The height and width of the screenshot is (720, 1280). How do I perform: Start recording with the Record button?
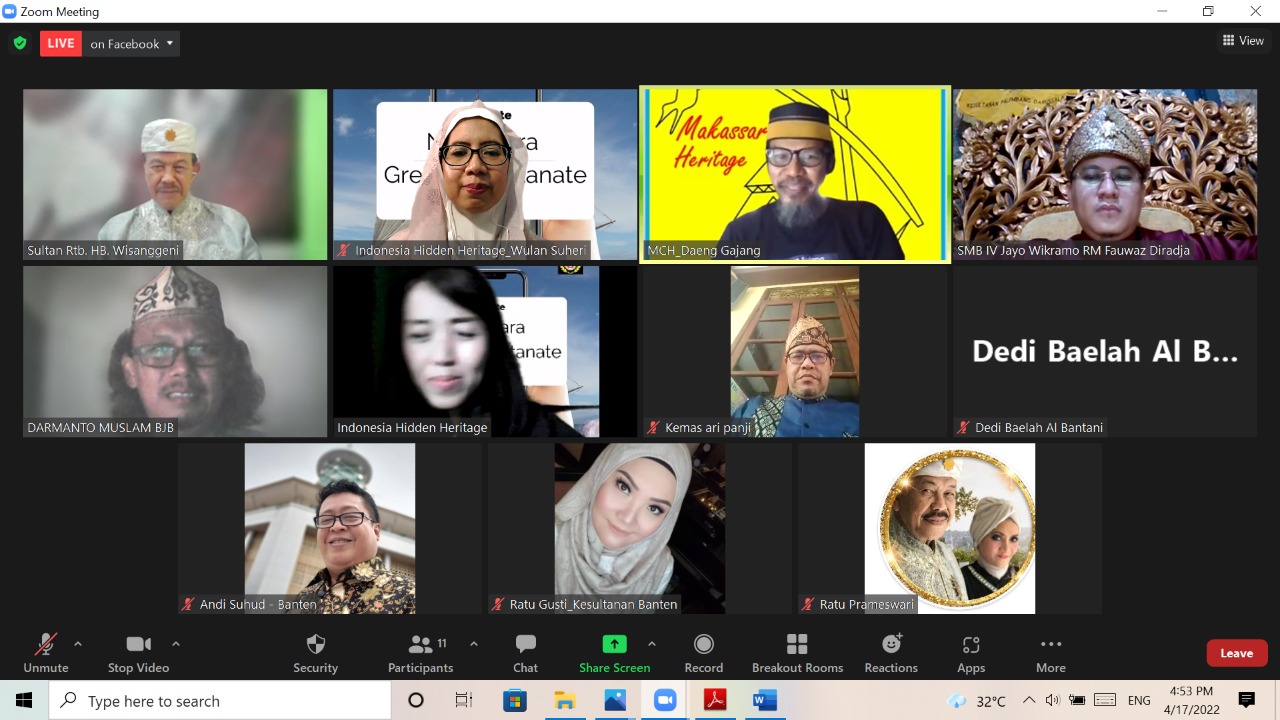click(x=704, y=653)
